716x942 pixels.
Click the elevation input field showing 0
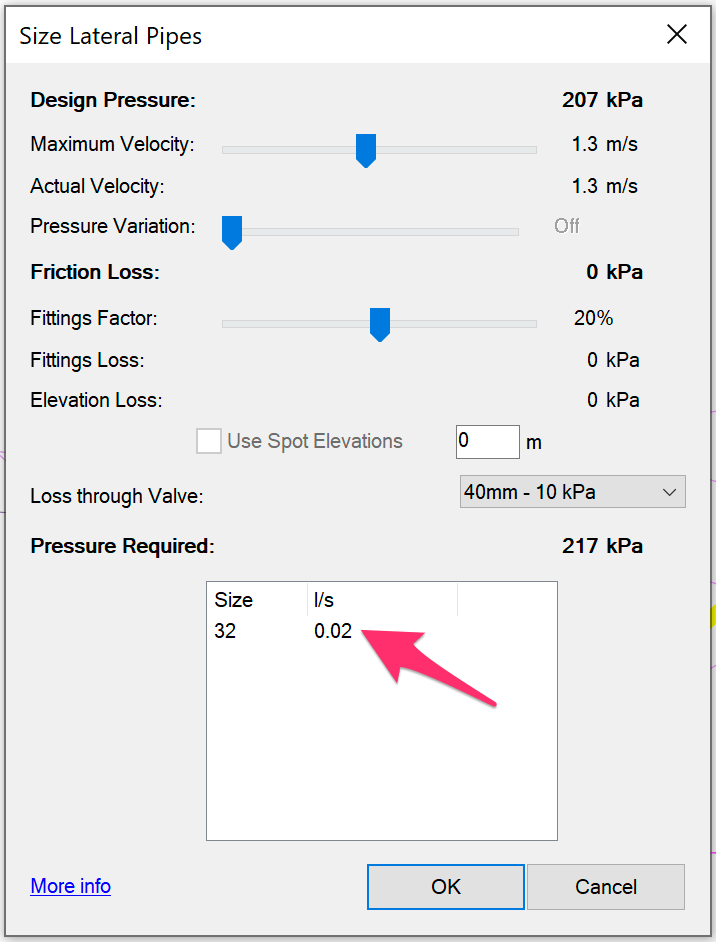(x=487, y=441)
